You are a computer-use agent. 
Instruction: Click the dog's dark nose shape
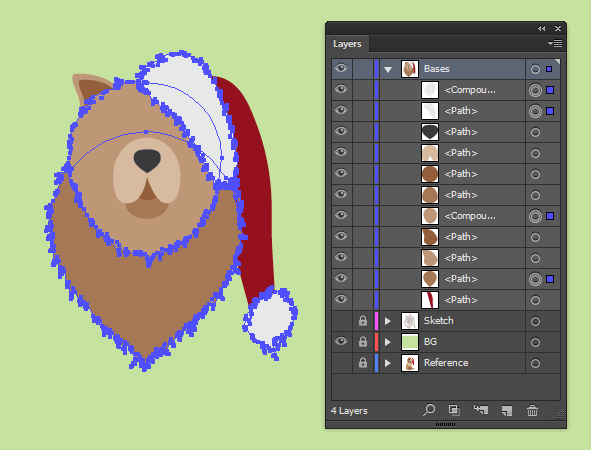pos(147,160)
